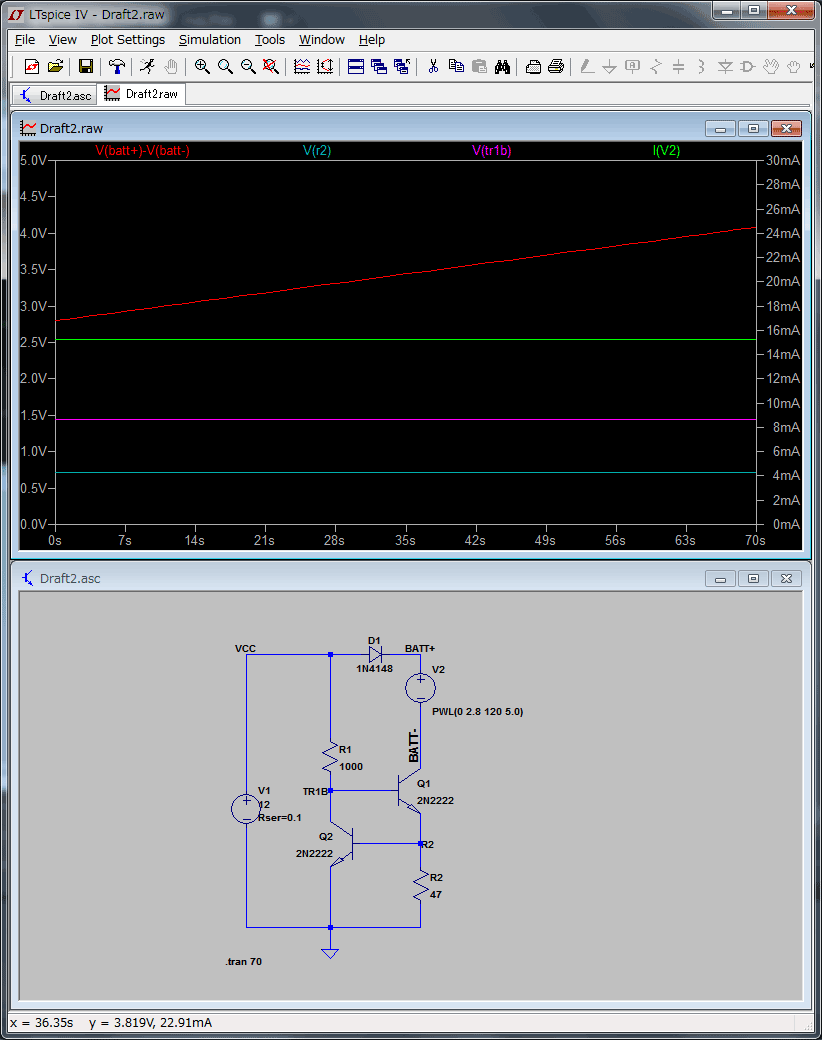The image size is (822, 1040).
Task: Select the Place Ground tool
Action: coord(610,66)
